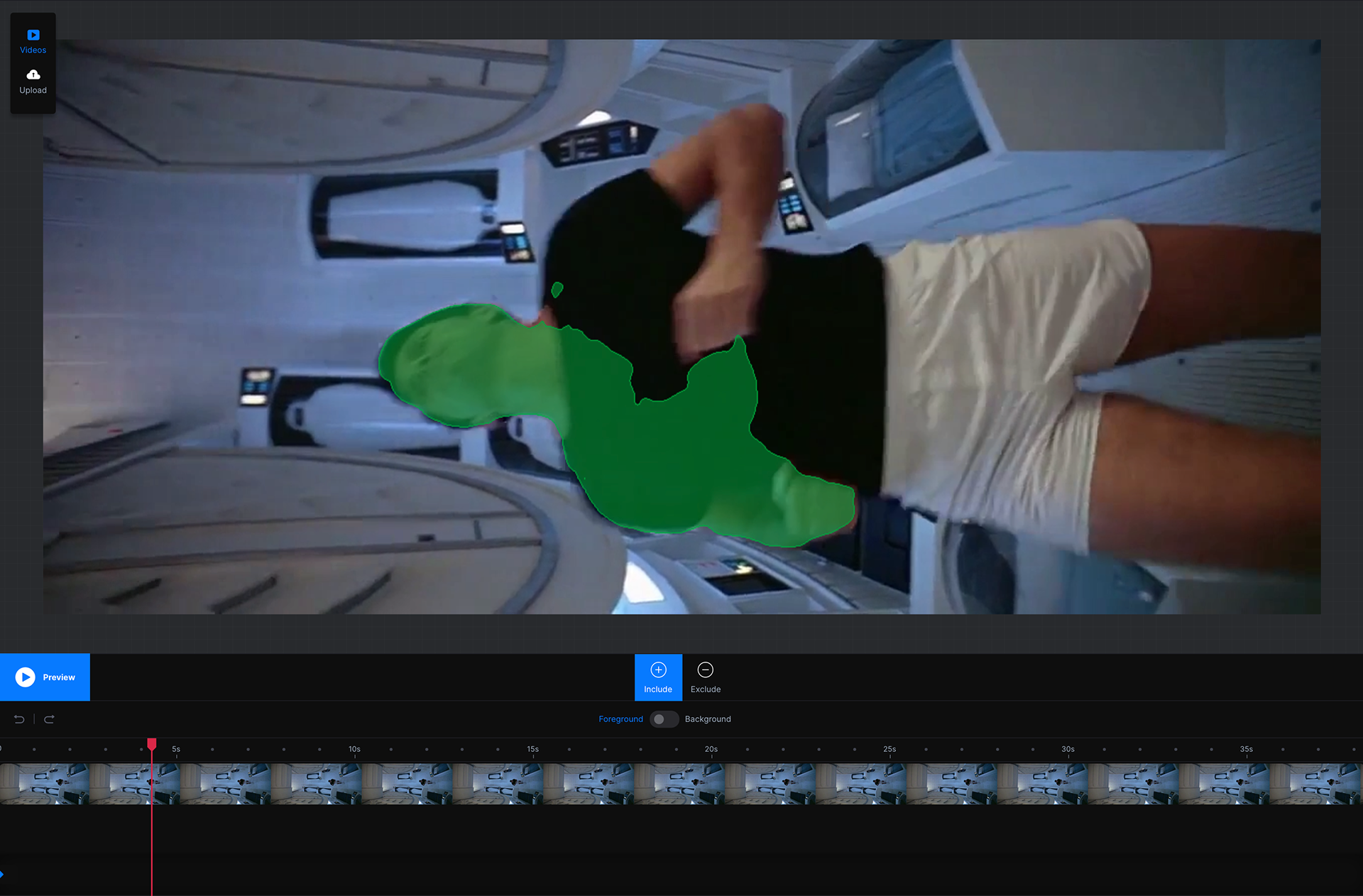The image size is (1363, 896).
Task: Undo the last action
Action: 19,719
